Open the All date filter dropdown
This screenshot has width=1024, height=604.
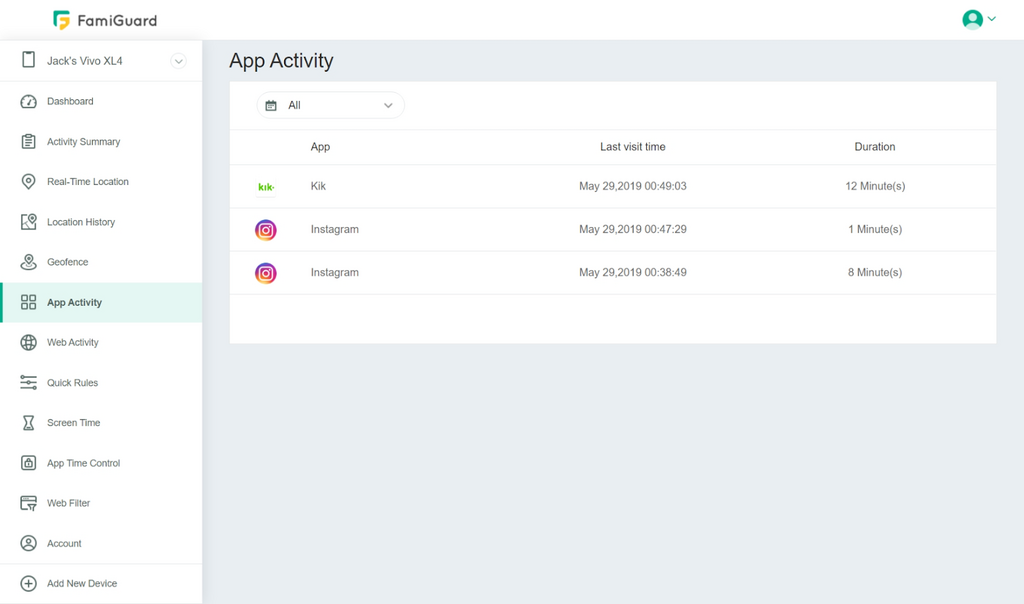point(330,105)
